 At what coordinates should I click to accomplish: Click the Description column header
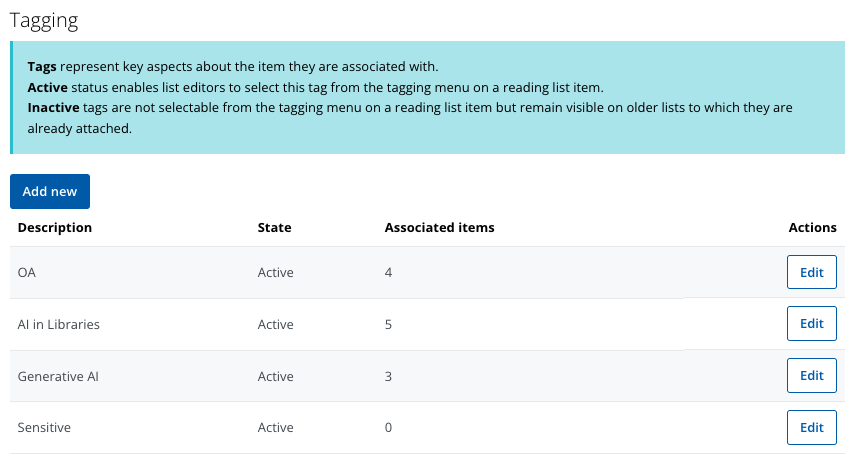point(55,227)
